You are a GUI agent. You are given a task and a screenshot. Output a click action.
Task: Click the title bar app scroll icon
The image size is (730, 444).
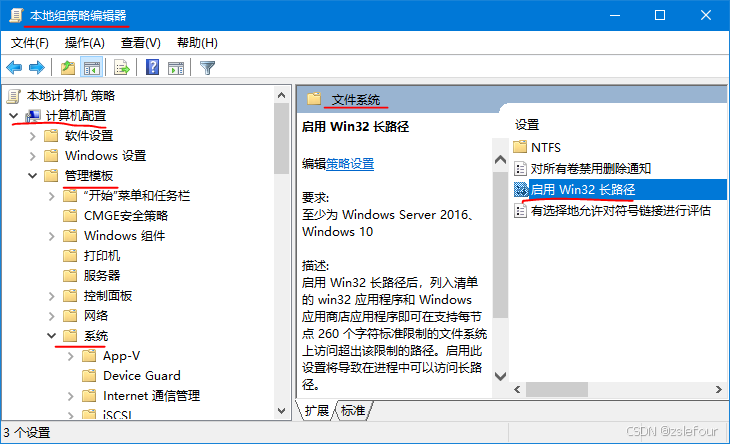click(16, 15)
